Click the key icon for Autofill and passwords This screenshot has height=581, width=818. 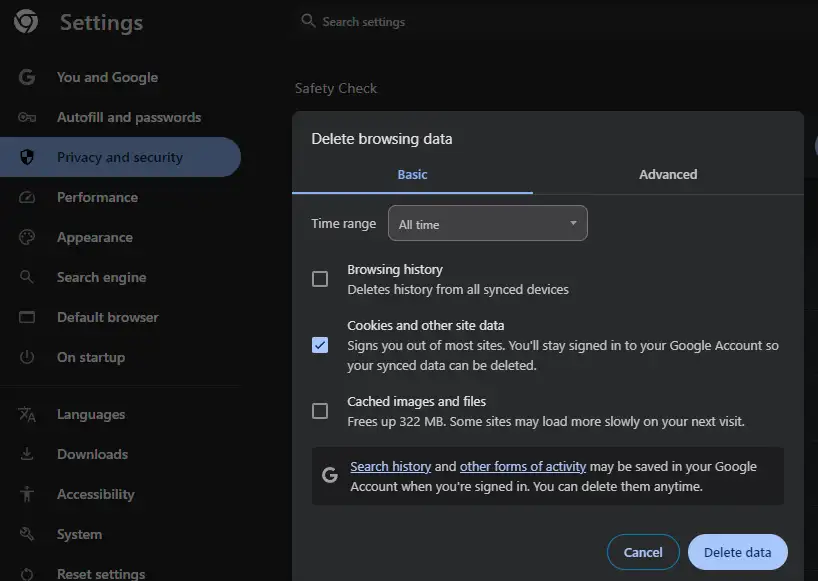click(x=27, y=117)
